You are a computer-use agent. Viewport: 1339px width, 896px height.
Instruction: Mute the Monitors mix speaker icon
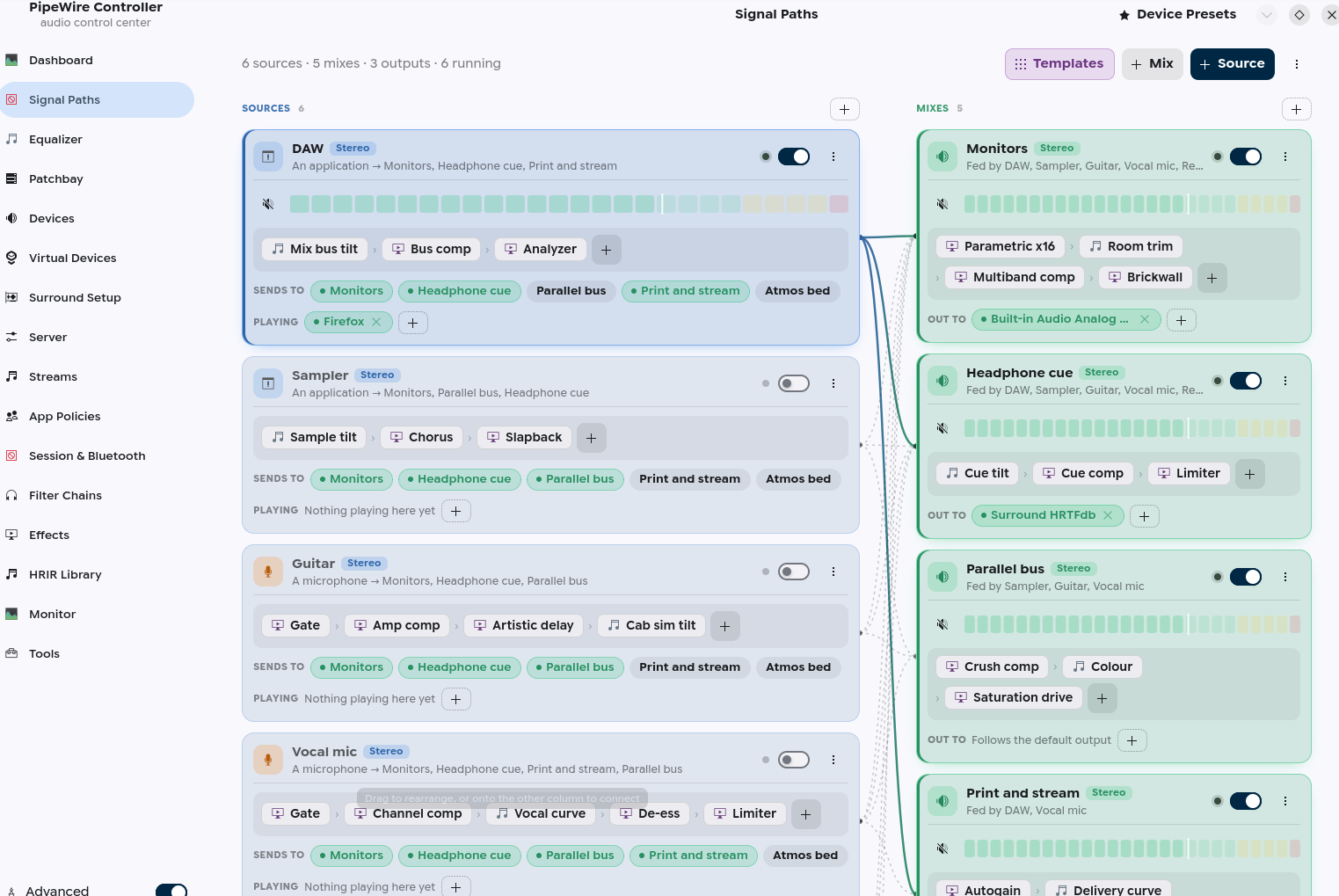[x=942, y=204]
